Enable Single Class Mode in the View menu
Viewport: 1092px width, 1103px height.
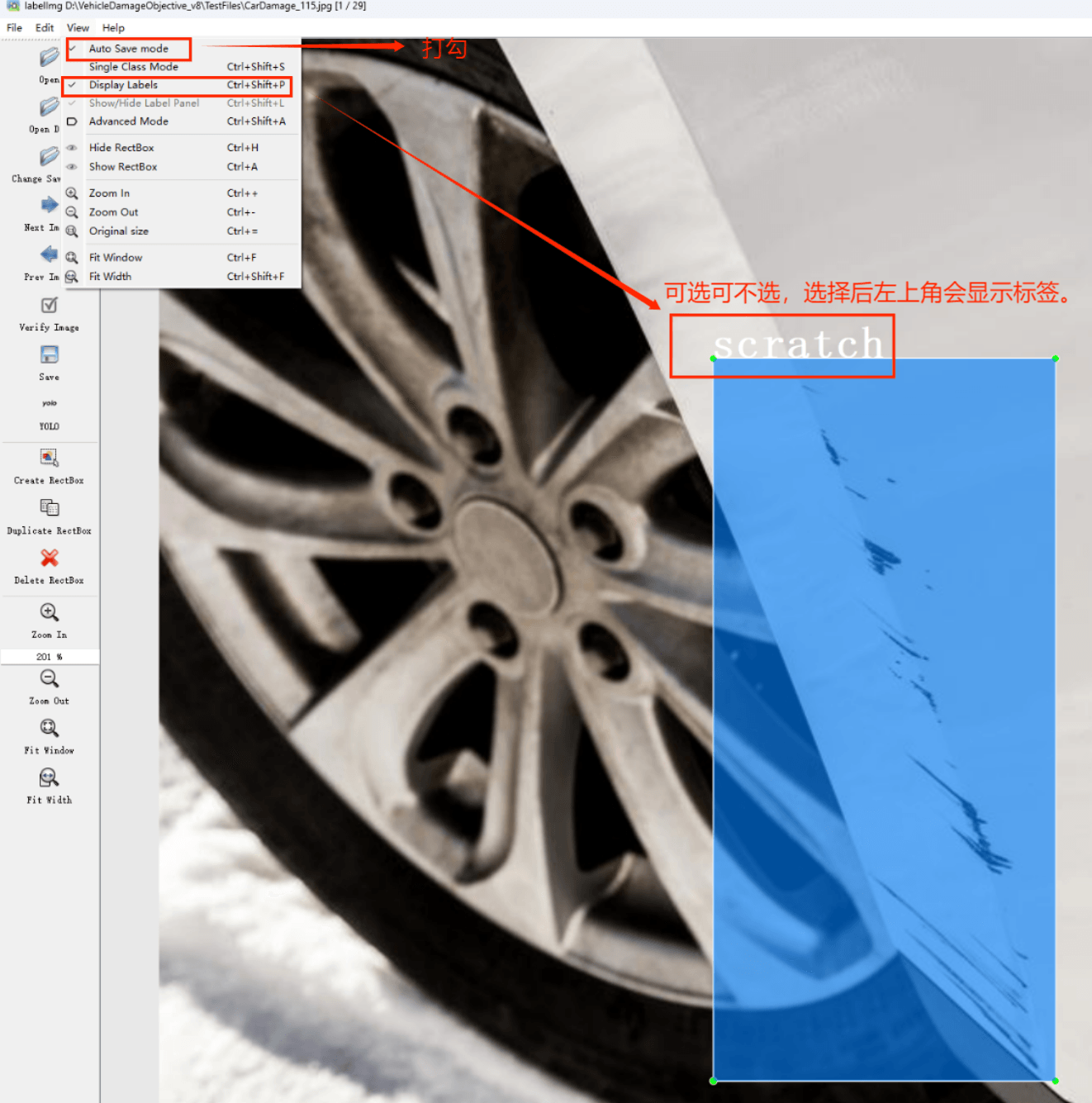(182, 67)
